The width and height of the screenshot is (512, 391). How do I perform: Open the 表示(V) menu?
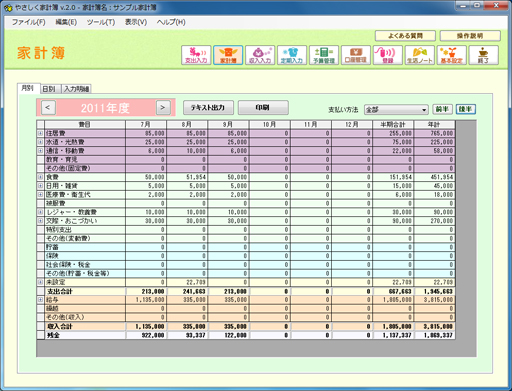(x=136, y=22)
